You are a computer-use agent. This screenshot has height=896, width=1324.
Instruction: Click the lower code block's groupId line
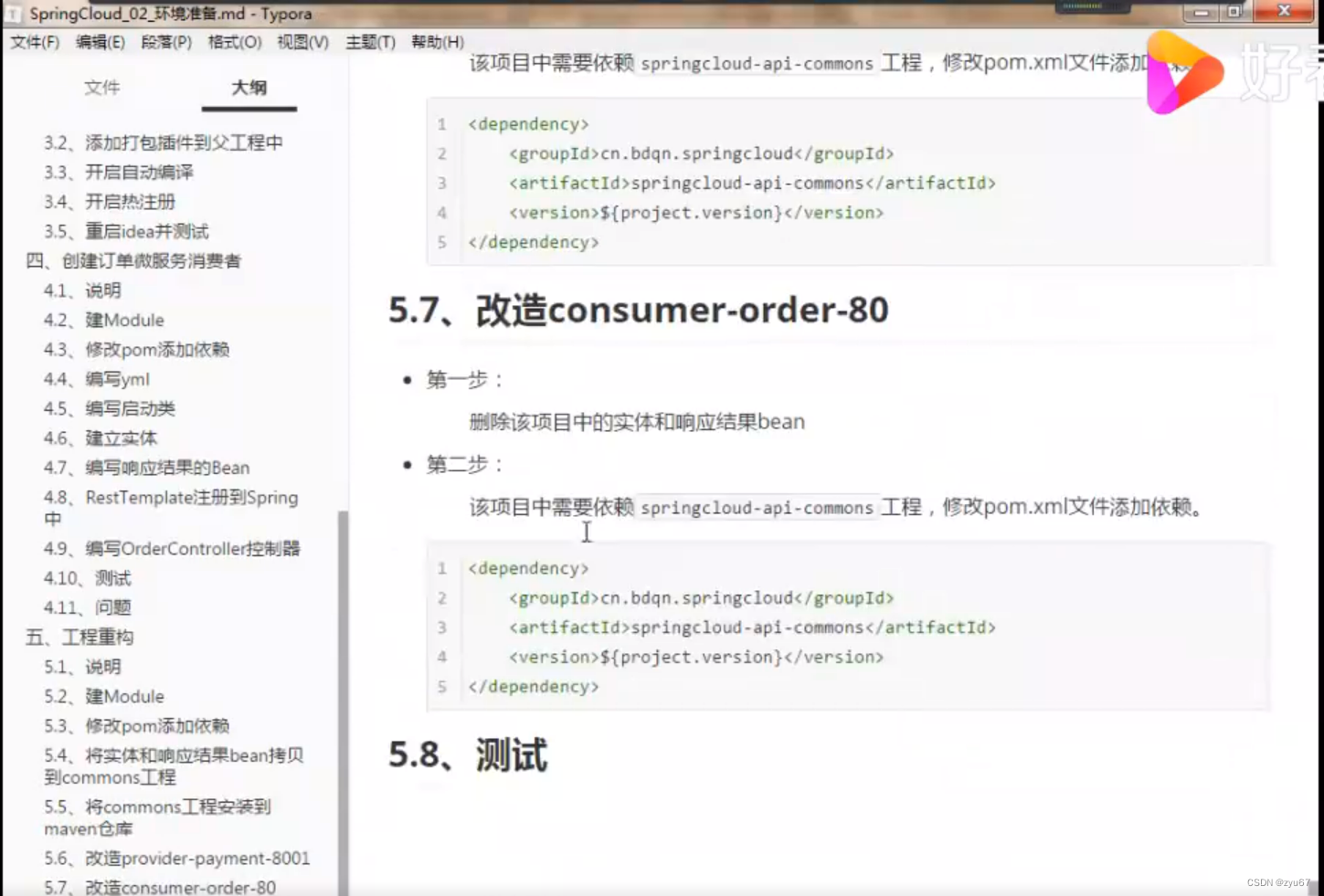[x=701, y=598]
